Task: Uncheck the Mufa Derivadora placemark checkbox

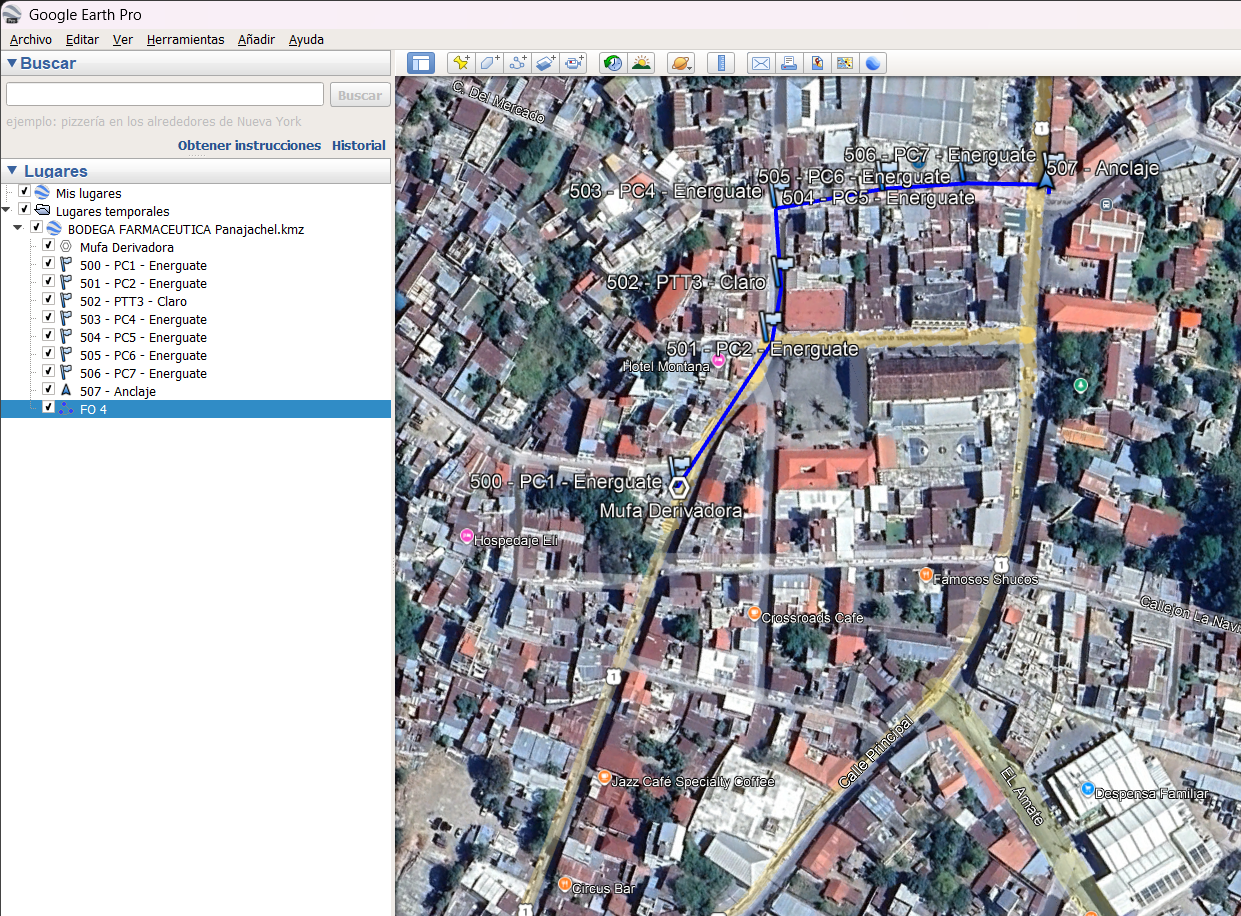Action: 48,246
